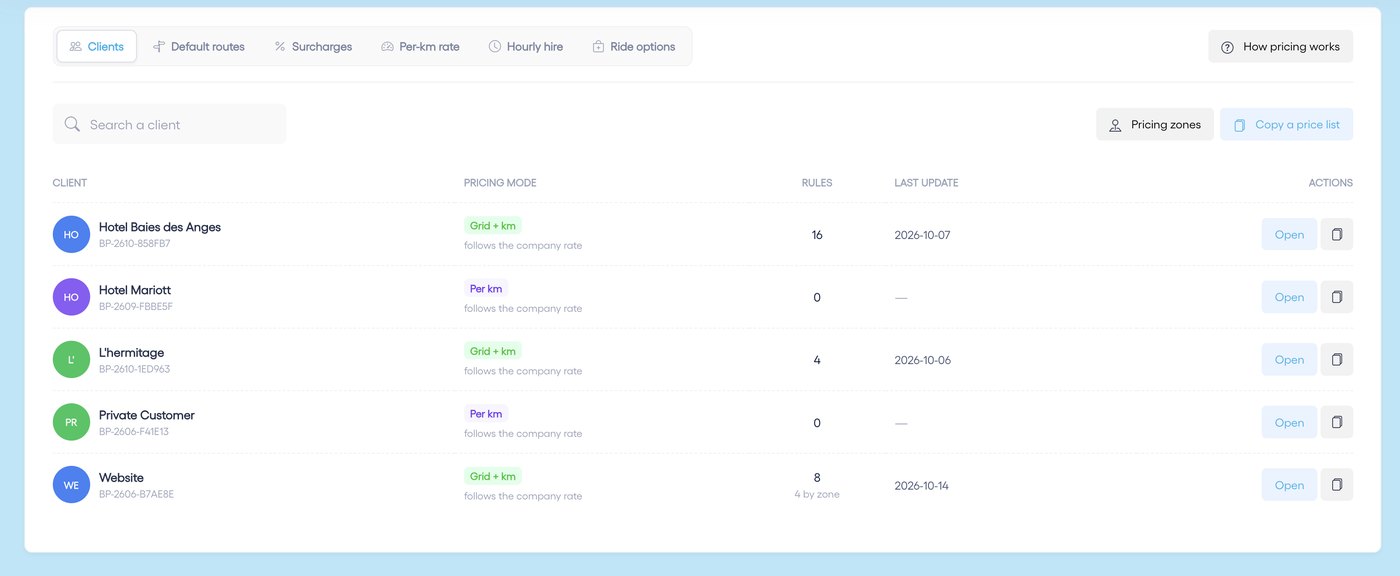Click the LAST UPDATE column header

tap(927, 183)
